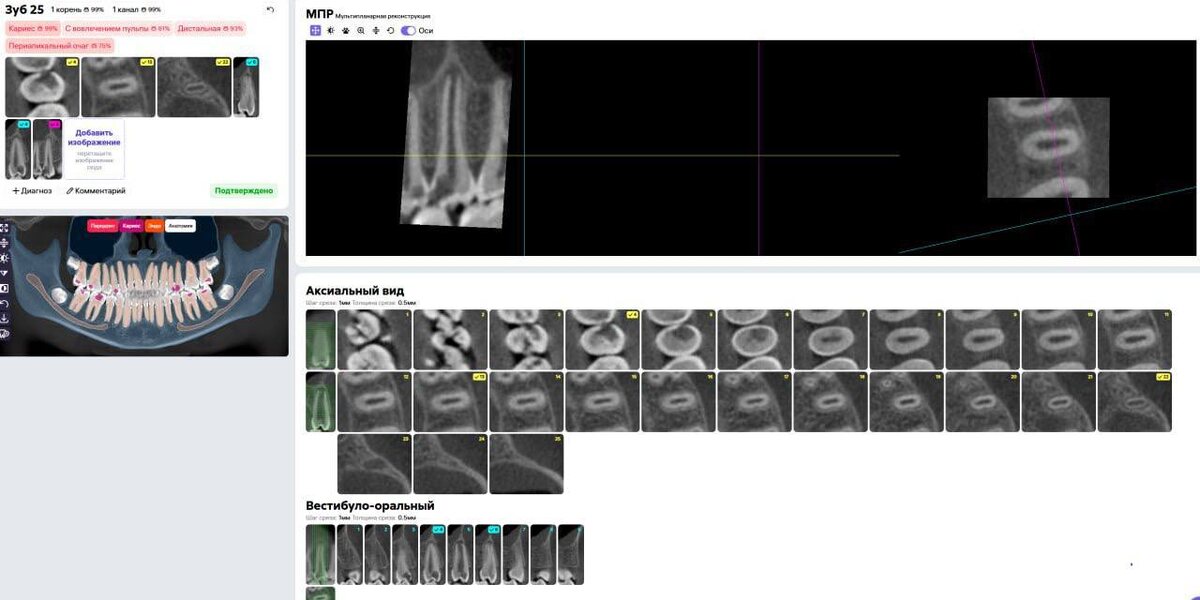Select axial view slice 8 thumbnail
Screen dimensions: 1200x600
click(x=907, y=340)
